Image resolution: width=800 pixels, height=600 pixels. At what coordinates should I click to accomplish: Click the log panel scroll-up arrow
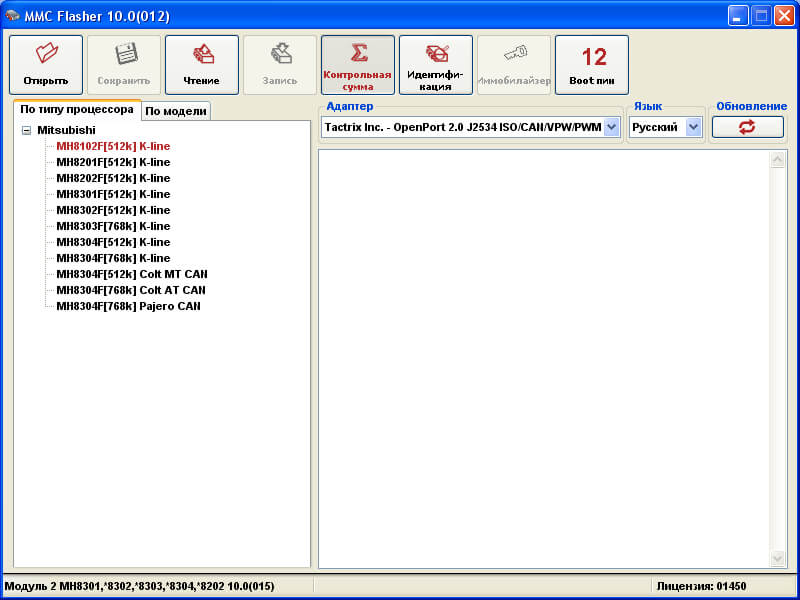click(778, 160)
